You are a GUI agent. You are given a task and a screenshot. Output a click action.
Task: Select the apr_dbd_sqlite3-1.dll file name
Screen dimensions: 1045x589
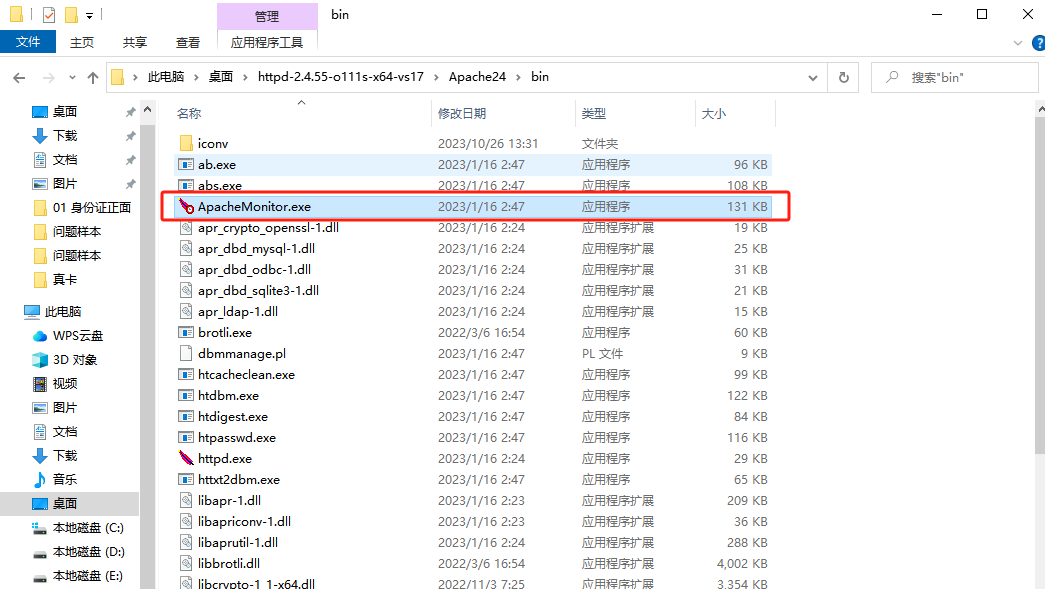pyautogui.click(x=259, y=291)
